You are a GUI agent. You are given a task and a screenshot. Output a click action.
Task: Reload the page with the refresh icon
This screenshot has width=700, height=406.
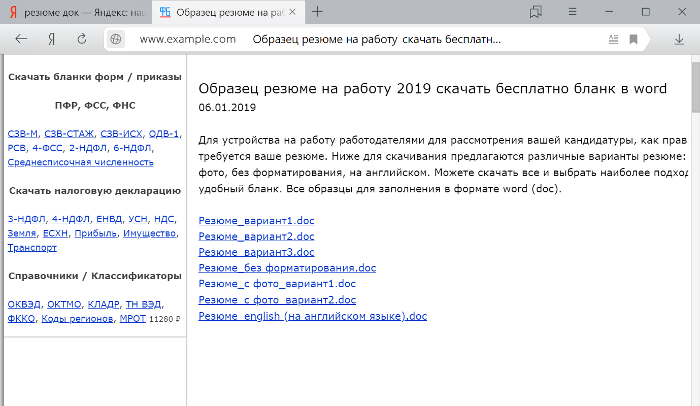[x=82, y=39]
